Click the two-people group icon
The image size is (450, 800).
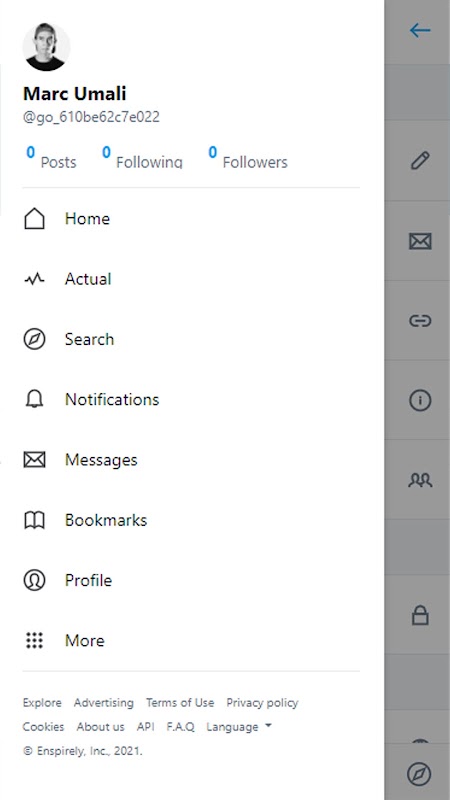pyautogui.click(x=420, y=480)
